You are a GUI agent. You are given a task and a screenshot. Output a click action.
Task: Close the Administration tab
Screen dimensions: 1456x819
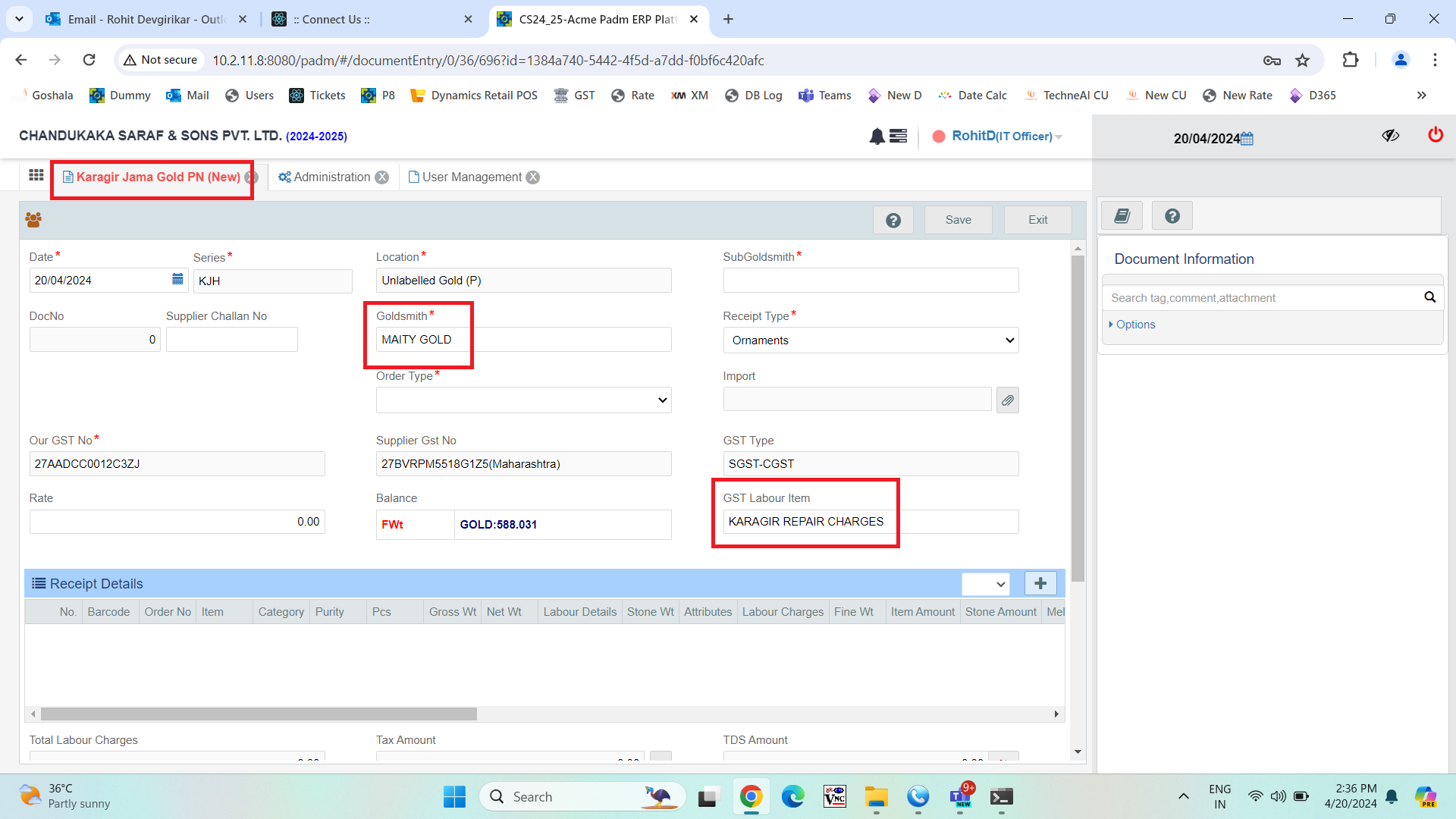click(382, 177)
